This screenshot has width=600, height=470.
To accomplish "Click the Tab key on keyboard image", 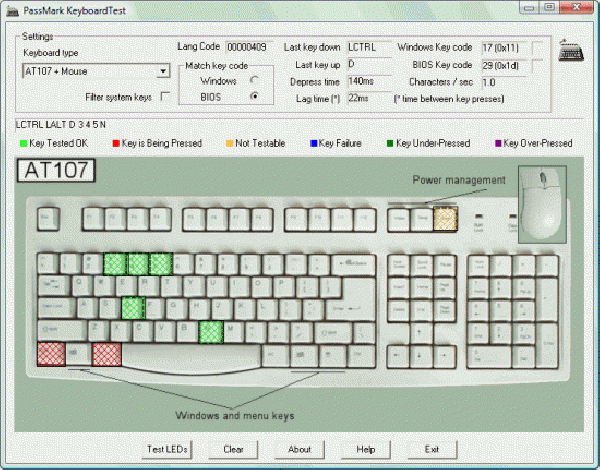I will [x=54, y=286].
